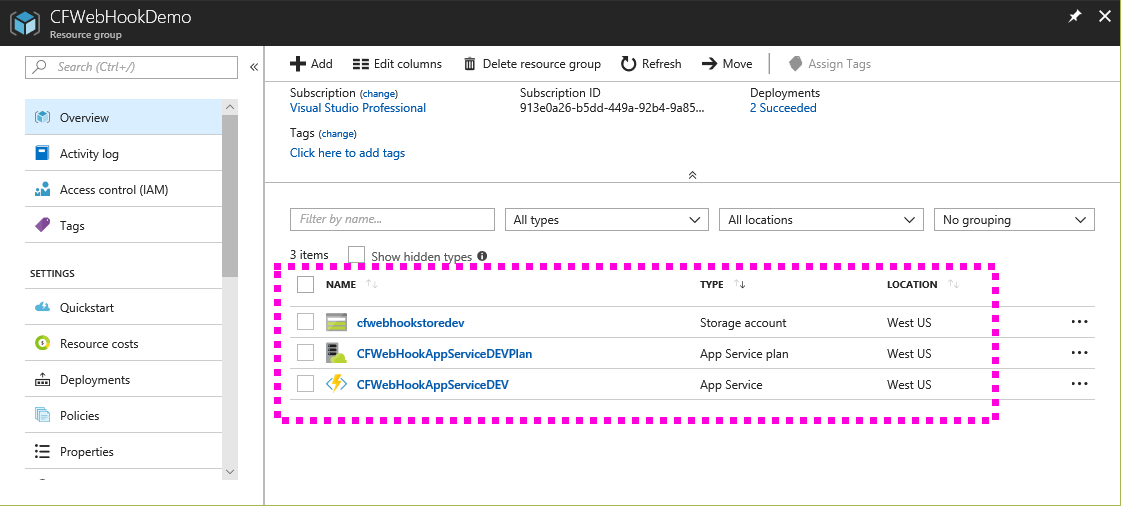Click the sidebar scrollbar down arrow

pos(229,472)
